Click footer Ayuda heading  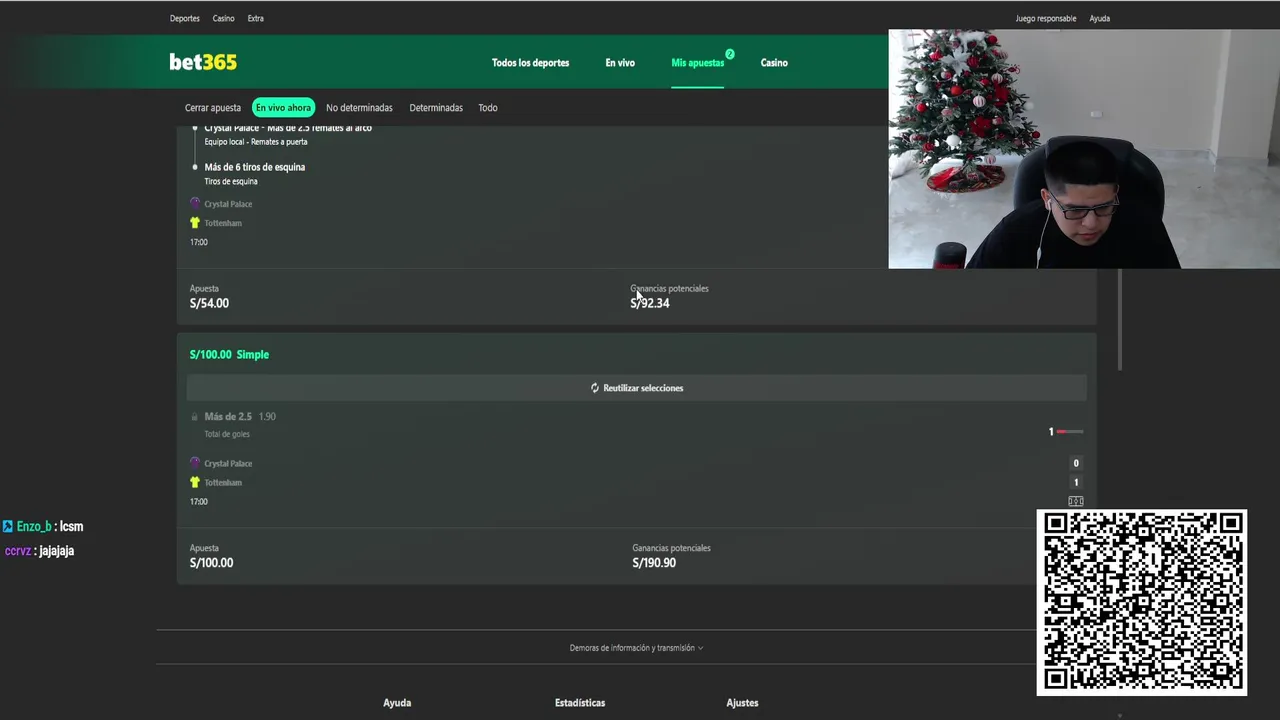tap(397, 703)
